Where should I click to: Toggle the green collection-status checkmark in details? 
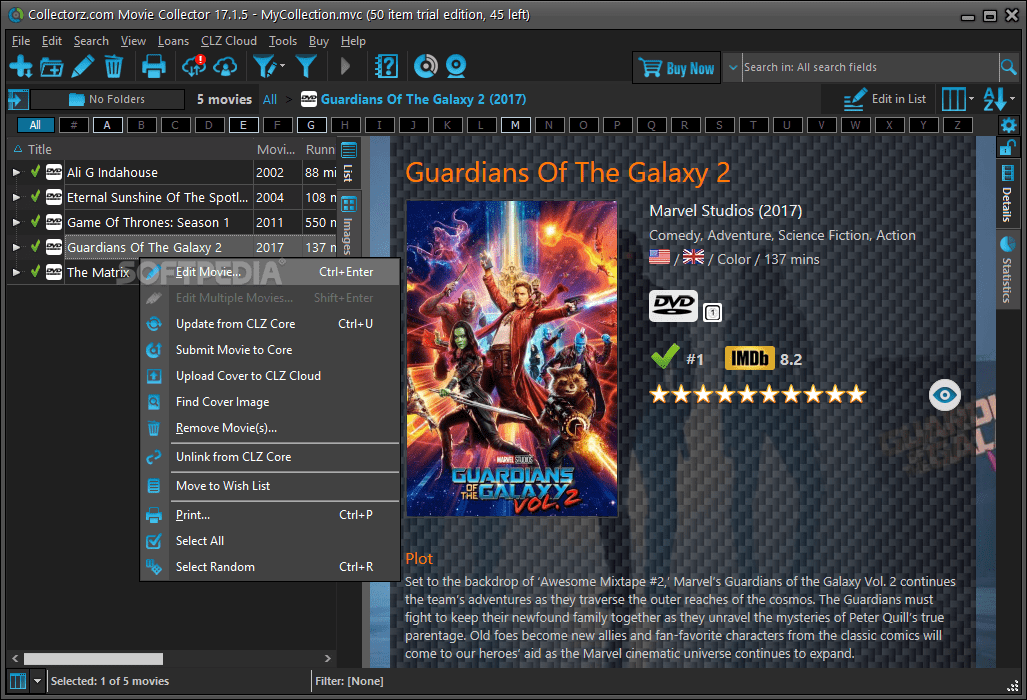pos(665,356)
